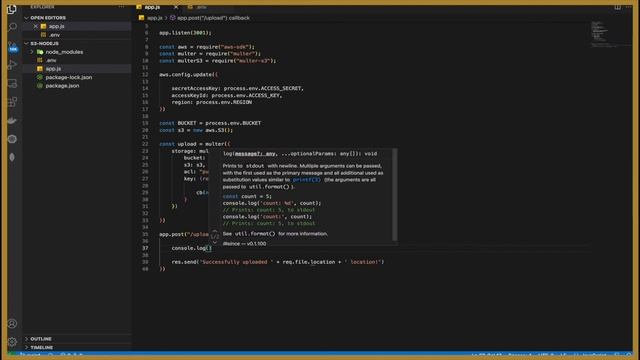Image resolution: width=640 pixels, height=360 pixels.
Task: Click process.env.REGION text
Action: [x=224, y=102]
